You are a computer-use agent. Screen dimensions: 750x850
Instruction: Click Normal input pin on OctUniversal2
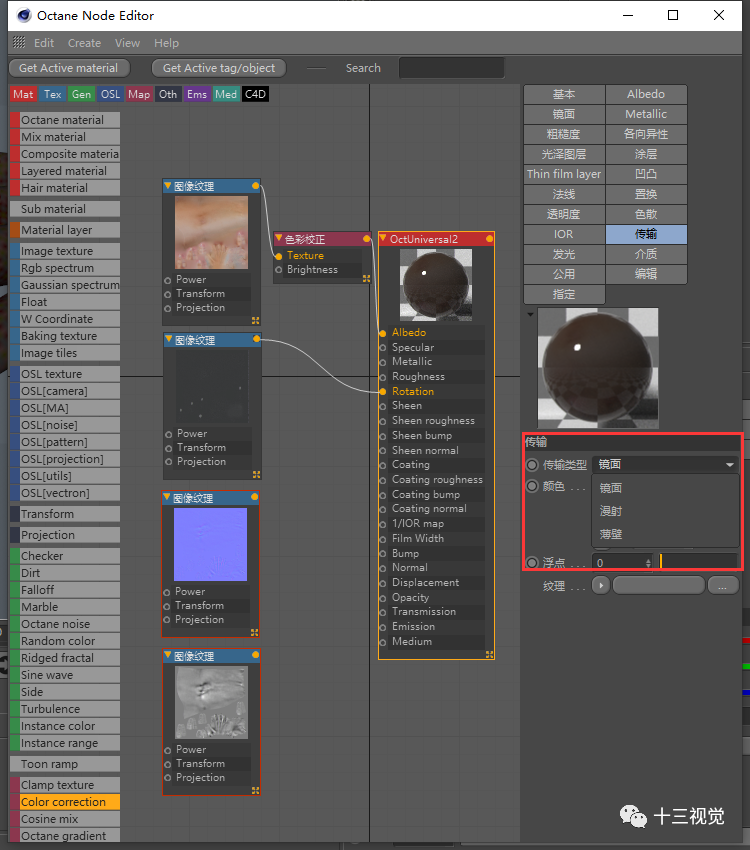click(383, 568)
